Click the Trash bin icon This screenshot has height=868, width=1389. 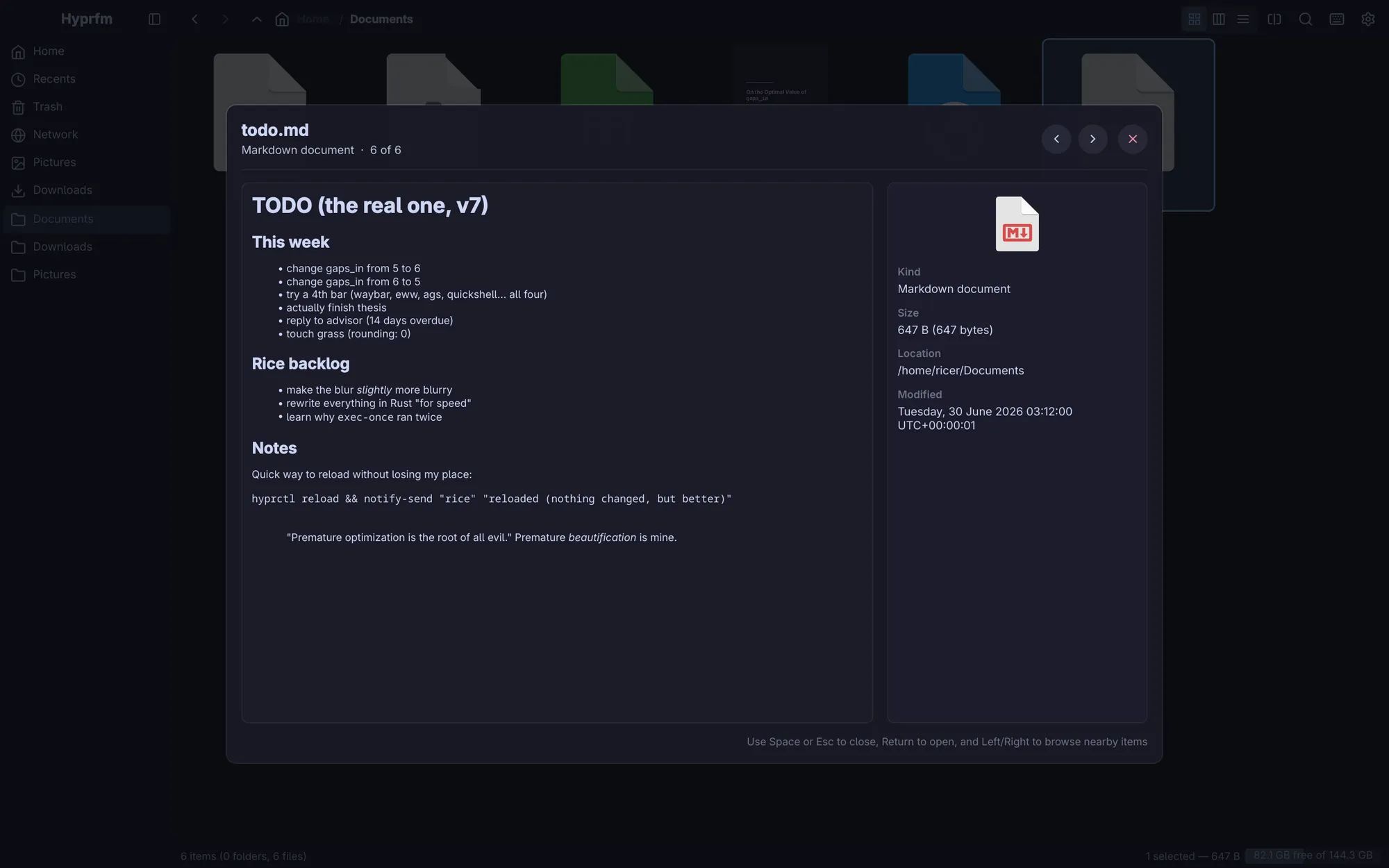[19, 108]
